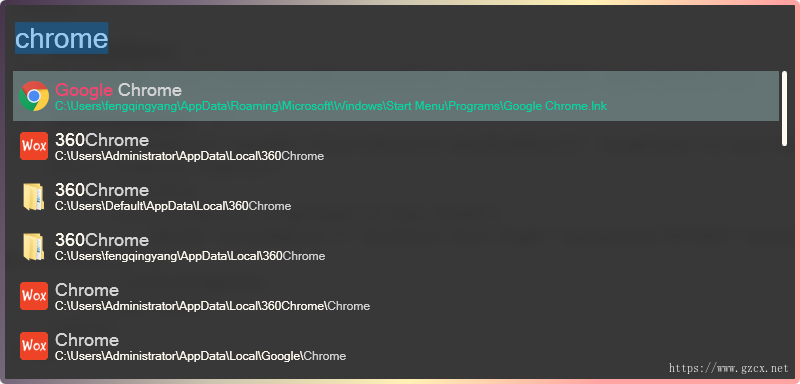Click the results list vertical scrollbar thumb
Screen dimensions: 800x384
point(784,109)
